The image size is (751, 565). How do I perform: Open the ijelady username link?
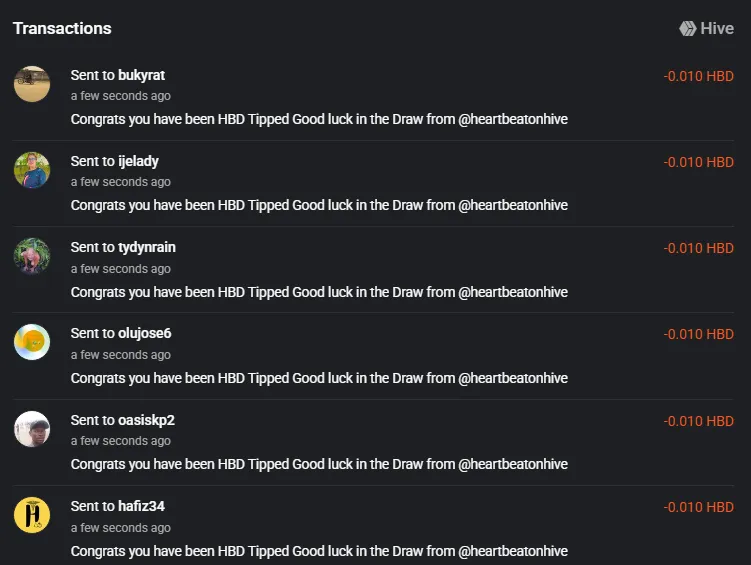click(138, 161)
